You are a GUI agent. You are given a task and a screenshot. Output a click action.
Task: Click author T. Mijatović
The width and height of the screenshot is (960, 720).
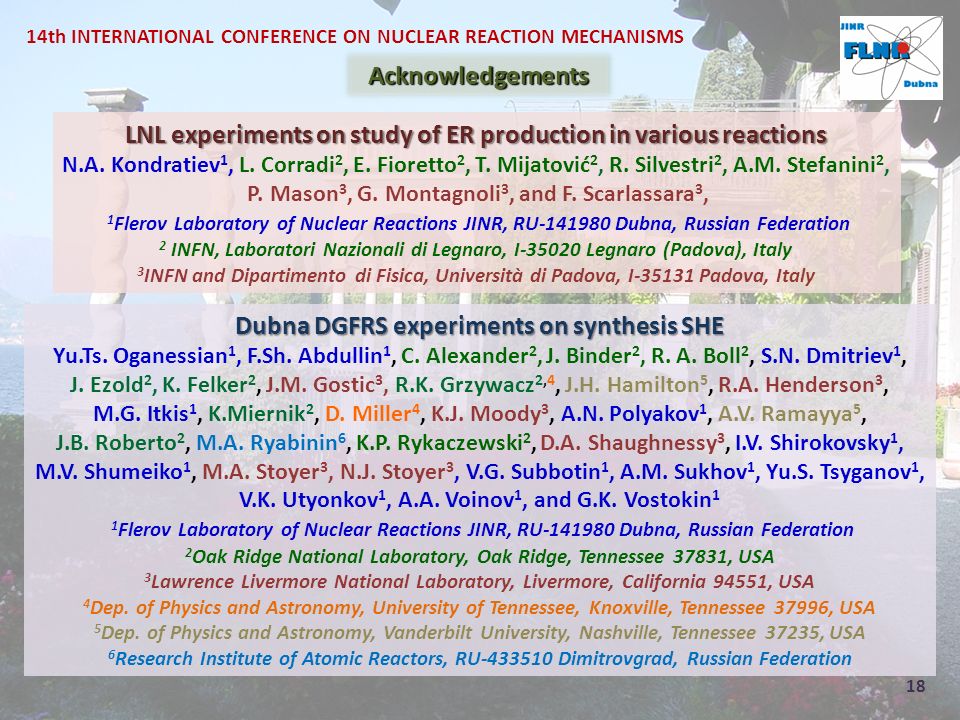click(x=536, y=165)
